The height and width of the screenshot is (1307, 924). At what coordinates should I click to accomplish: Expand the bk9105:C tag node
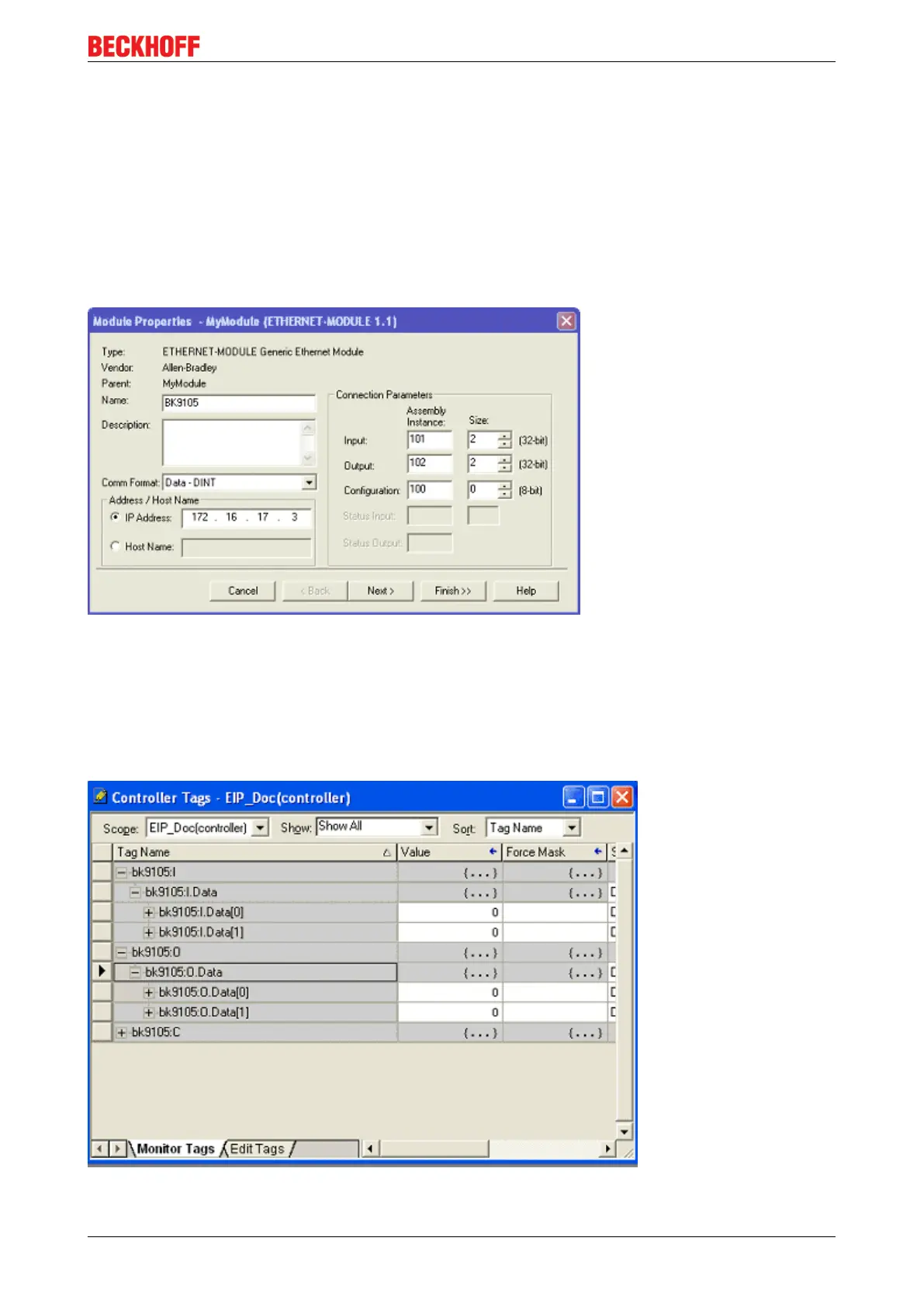tap(121, 1033)
